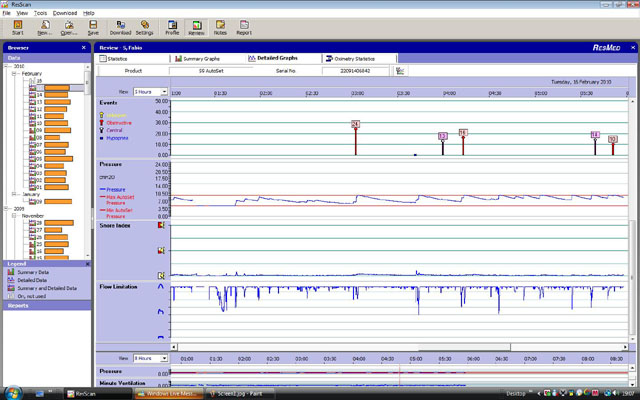The width and height of the screenshot is (640, 400).
Task: Select November day 25 in tree
Action: [x=49, y=244]
